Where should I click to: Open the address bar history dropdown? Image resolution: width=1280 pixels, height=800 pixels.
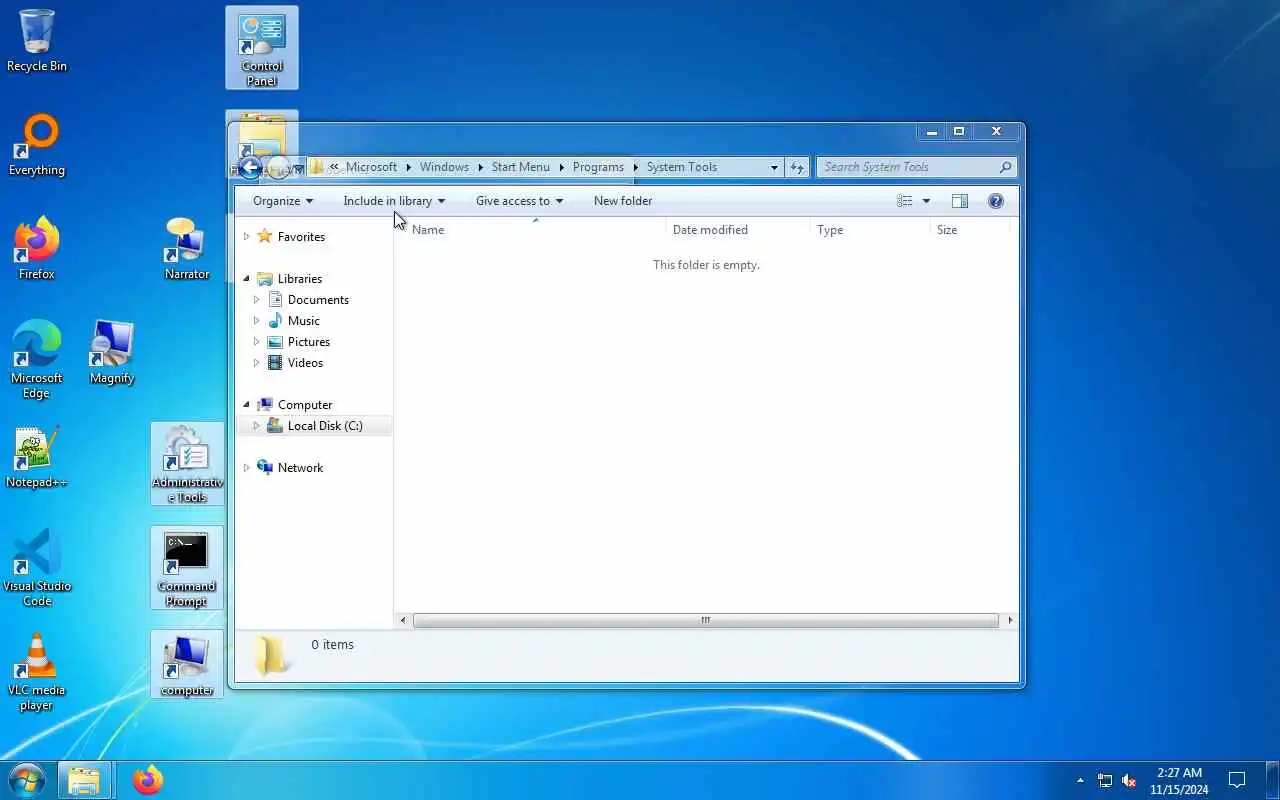774,167
